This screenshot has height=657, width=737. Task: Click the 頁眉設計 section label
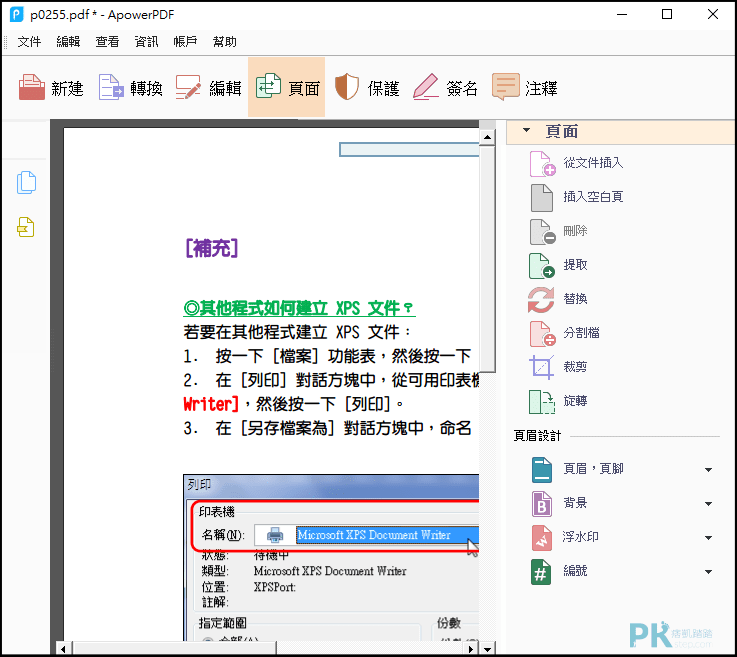[537, 436]
